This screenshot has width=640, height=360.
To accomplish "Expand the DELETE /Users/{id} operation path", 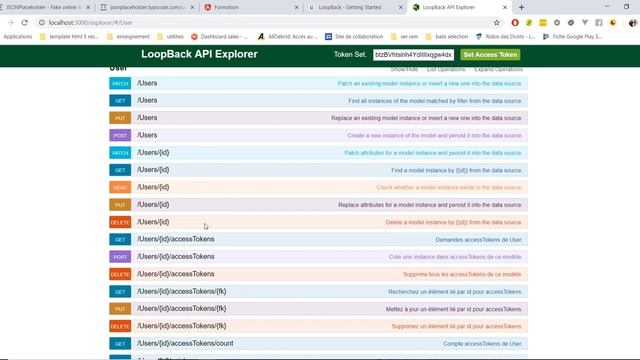I will click(x=153, y=222).
